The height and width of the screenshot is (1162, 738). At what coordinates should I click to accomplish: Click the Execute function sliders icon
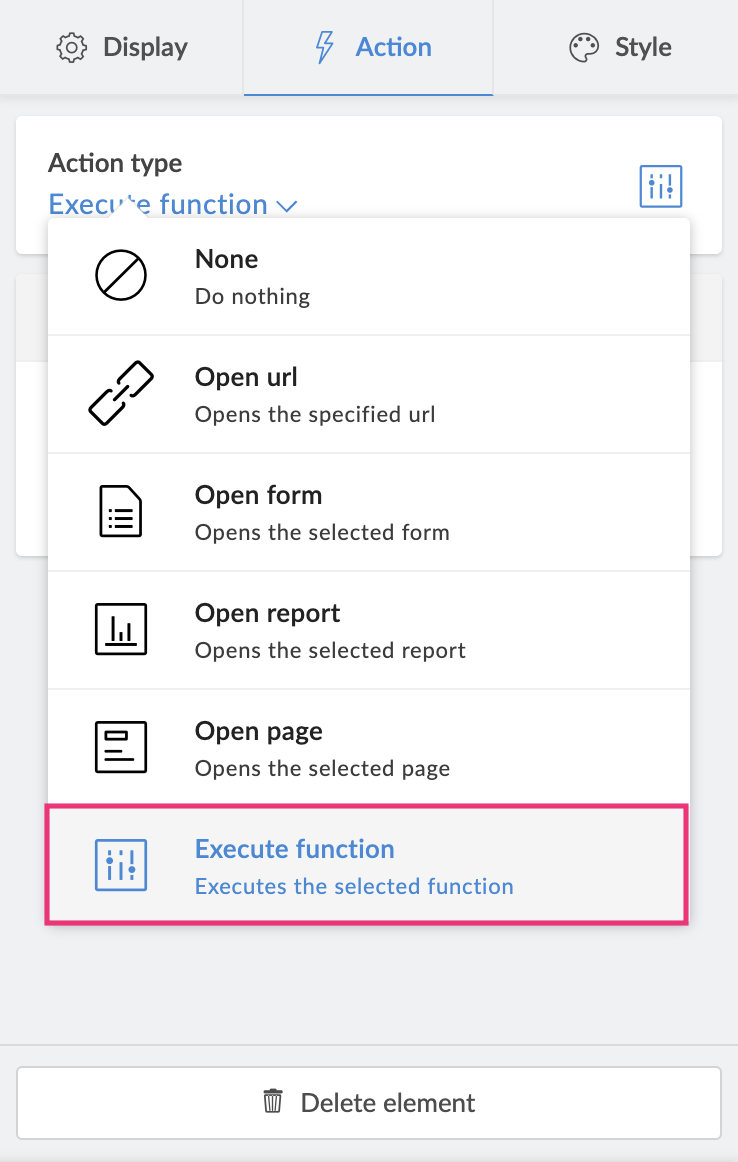point(121,866)
